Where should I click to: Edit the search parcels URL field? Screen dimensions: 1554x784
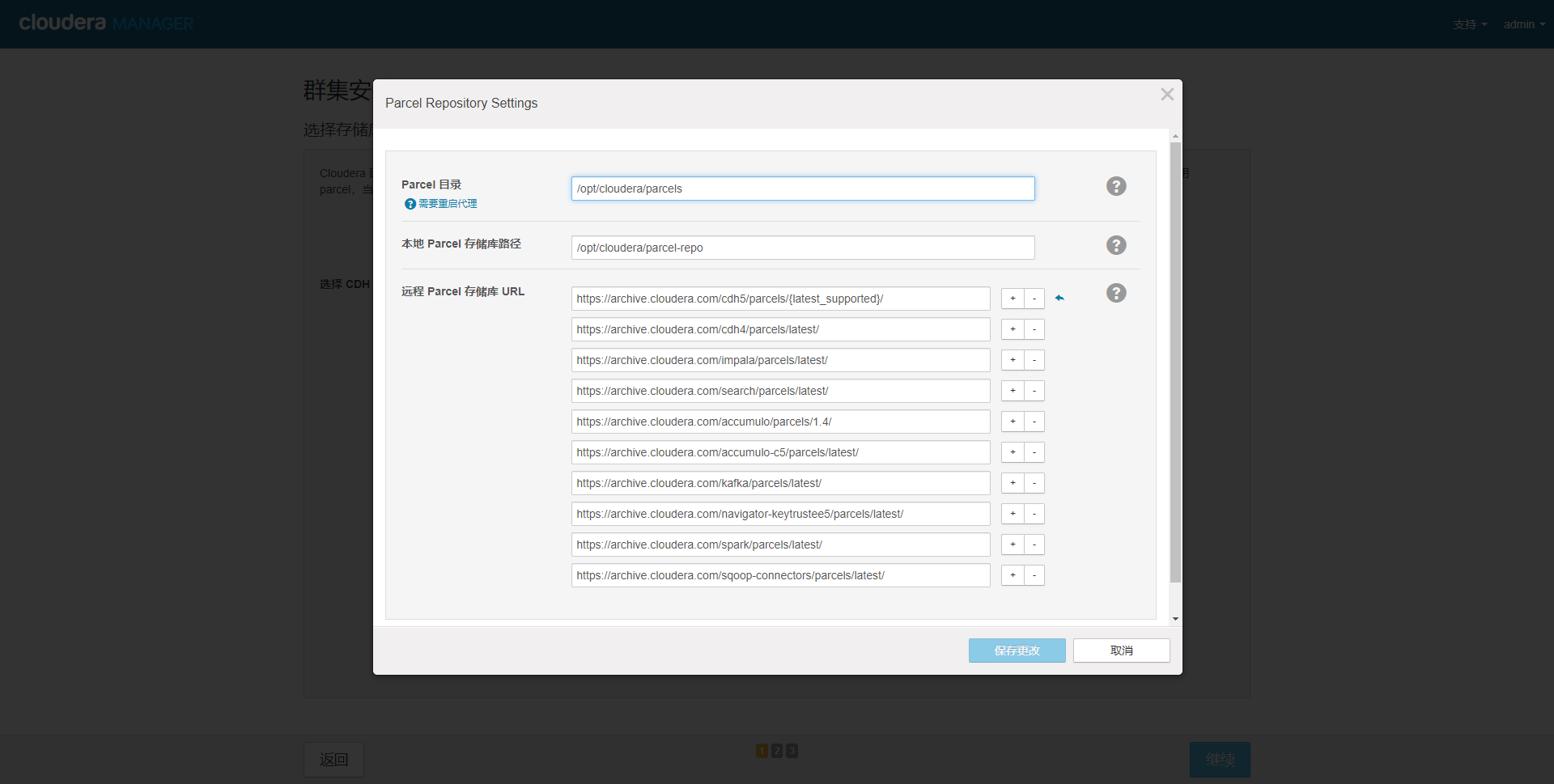click(x=780, y=391)
